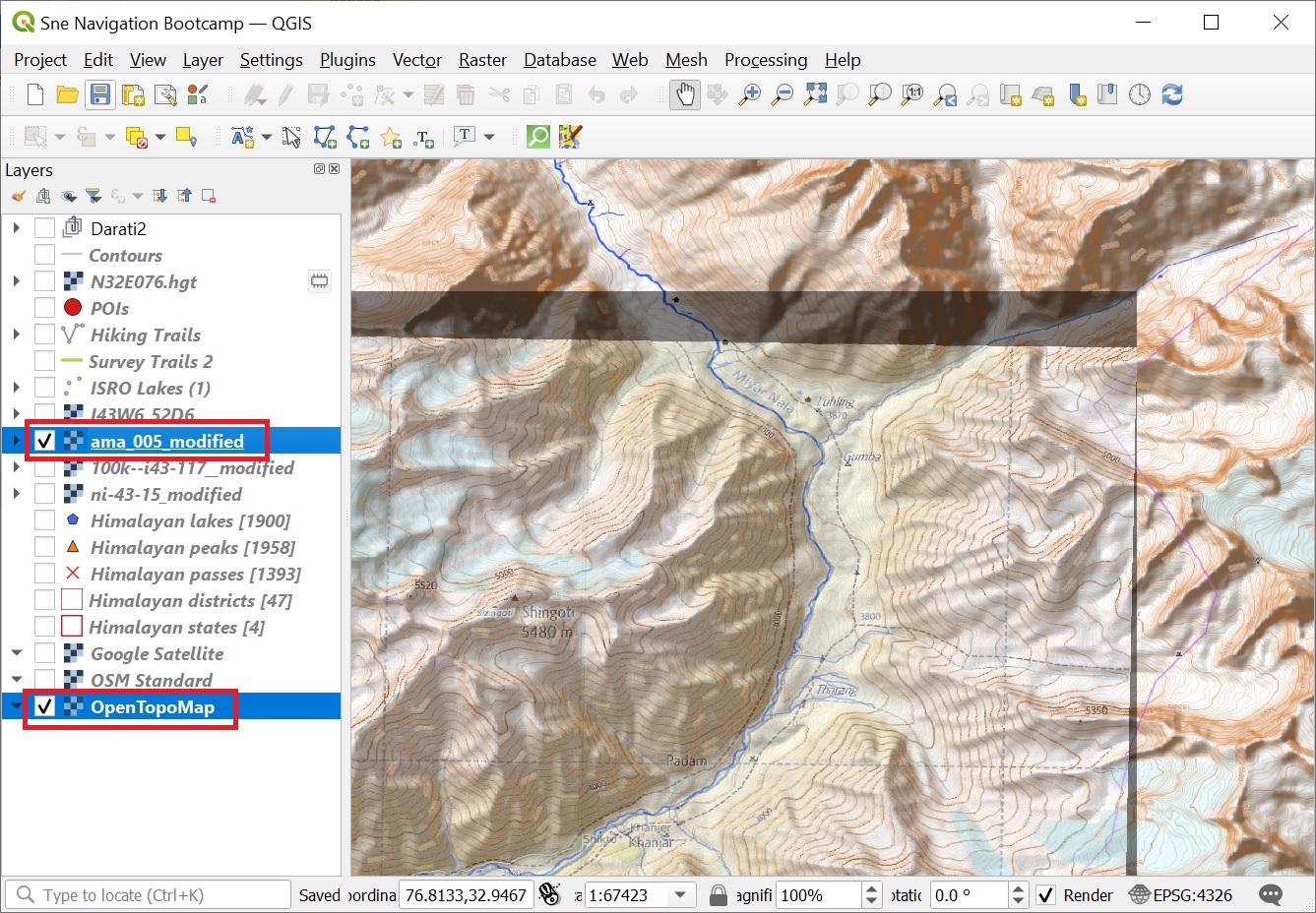Select the Zoom Out magnifier tool
This screenshot has width=1316, height=913.
point(783,94)
